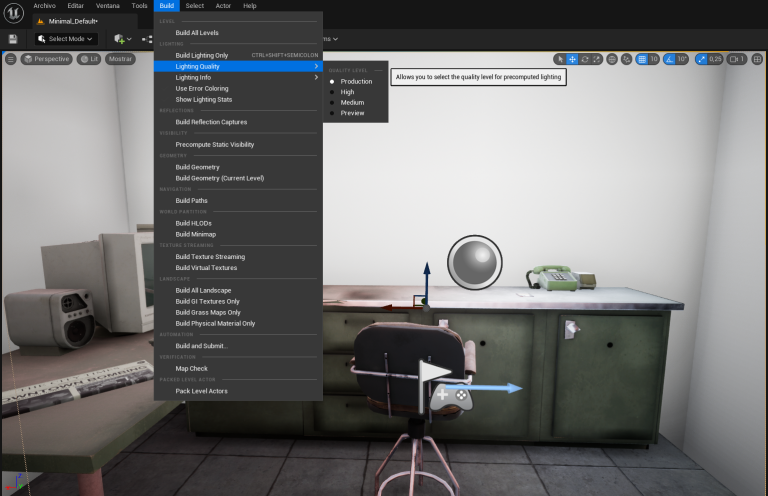This screenshot has width=768, height=496.
Task: Toggle the surface snapping icon
Action: (626, 59)
